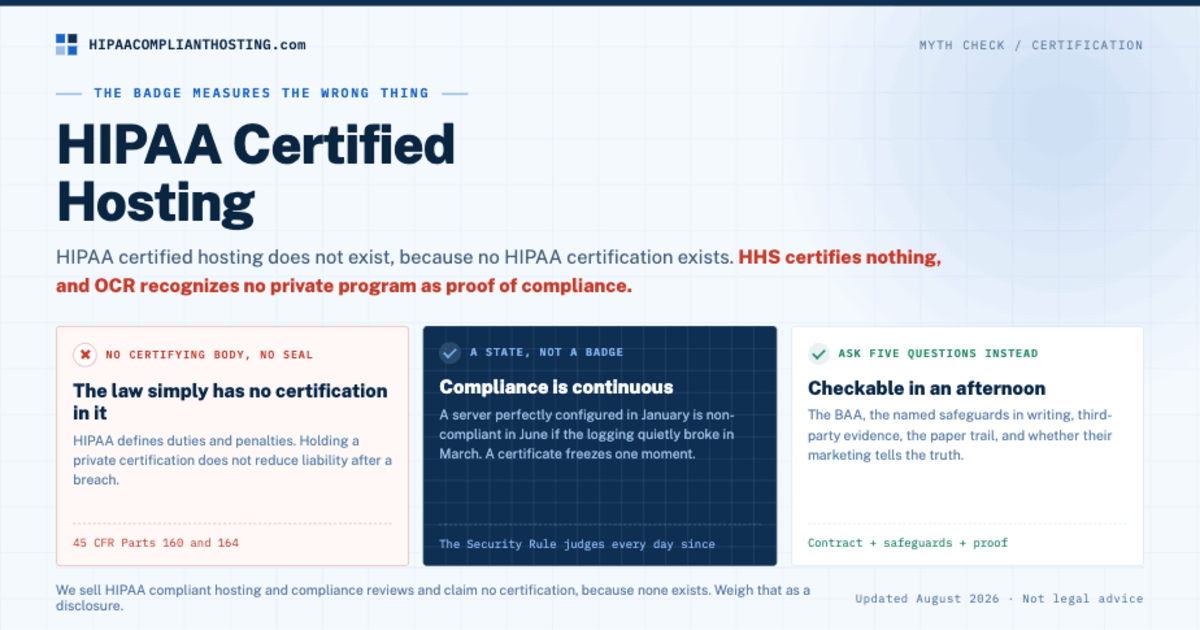Click the 'The BAA, the named safeguards' paragraph
Viewport: 1200px width, 630px height.
(x=960, y=435)
